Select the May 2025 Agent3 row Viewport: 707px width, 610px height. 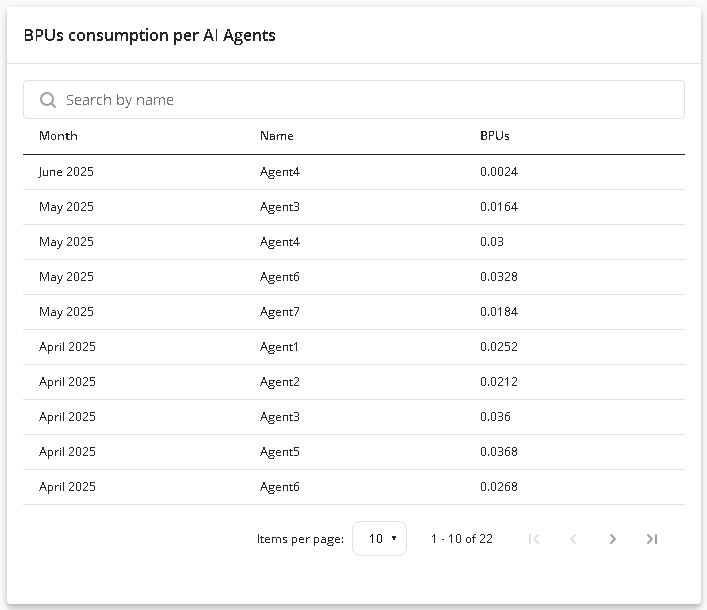tap(354, 207)
